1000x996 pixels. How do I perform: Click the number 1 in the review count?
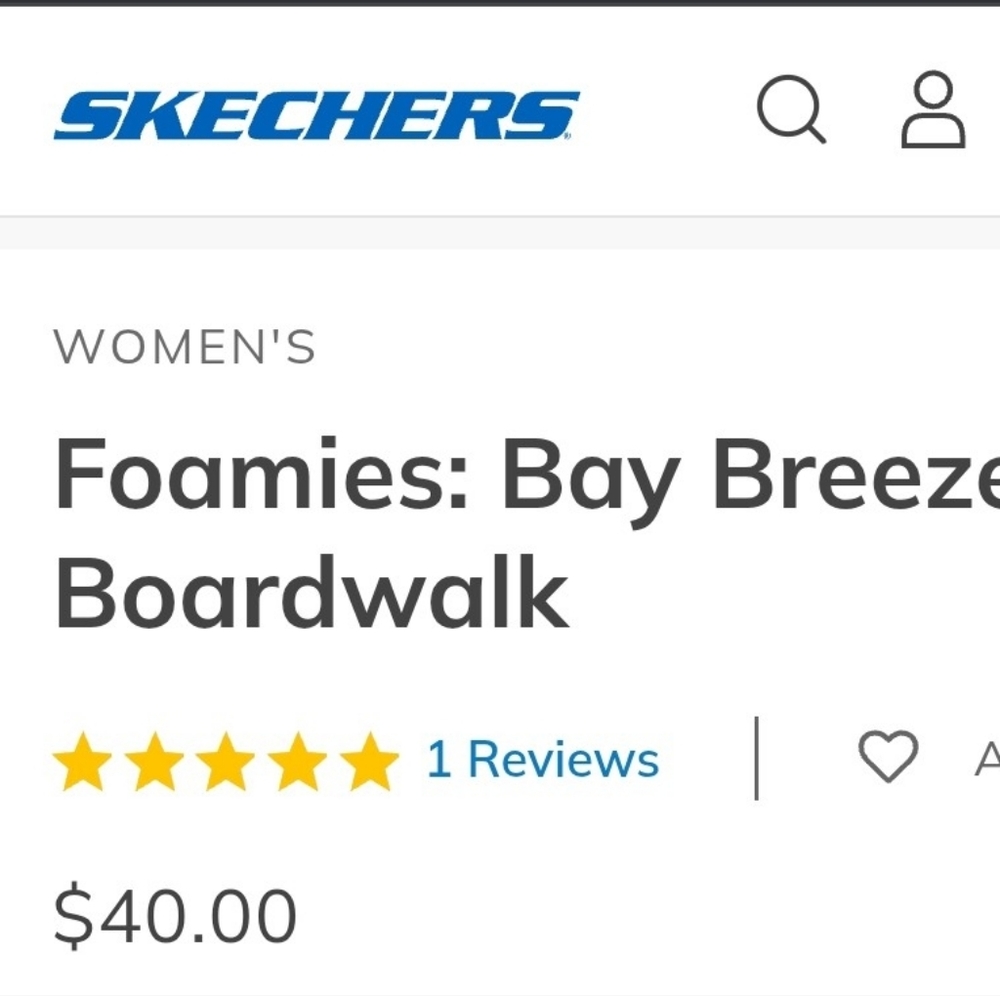point(439,759)
